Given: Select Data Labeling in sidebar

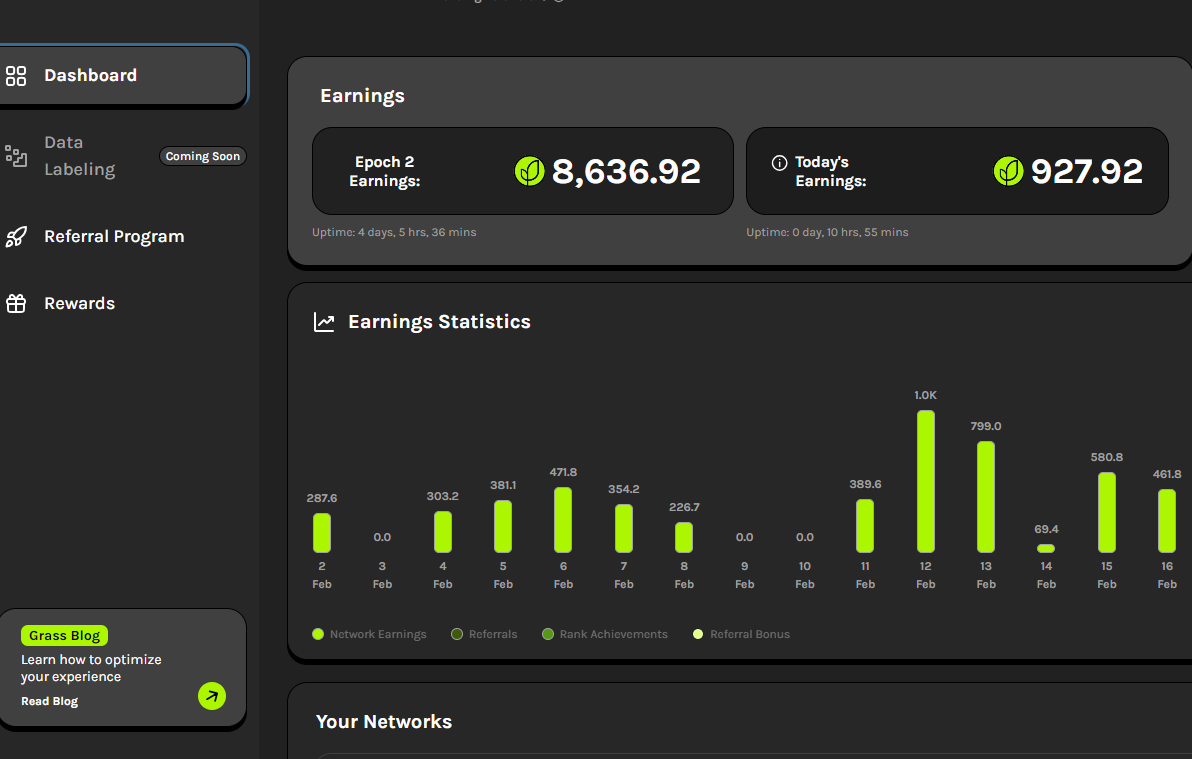Looking at the screenshot, I should (x=80, y=156).
